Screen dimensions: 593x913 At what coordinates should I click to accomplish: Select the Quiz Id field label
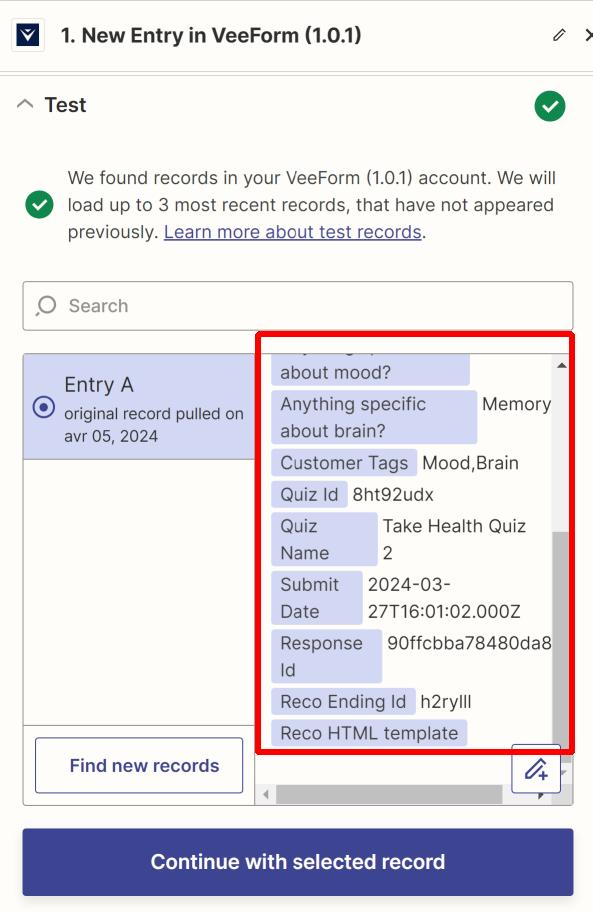(x=309, y=494)
